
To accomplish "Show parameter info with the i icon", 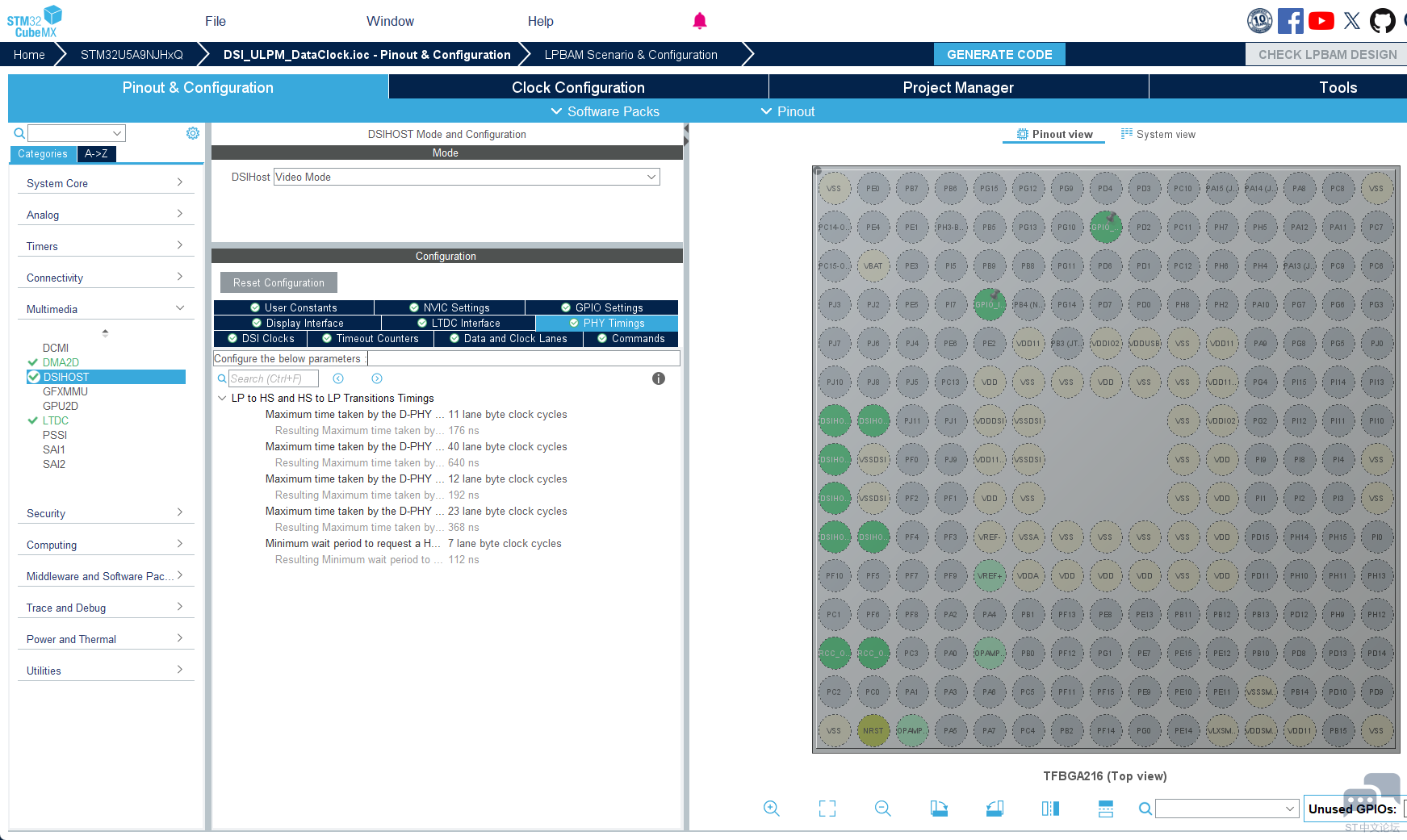I will pyautogui.click(x=659, y=378).
